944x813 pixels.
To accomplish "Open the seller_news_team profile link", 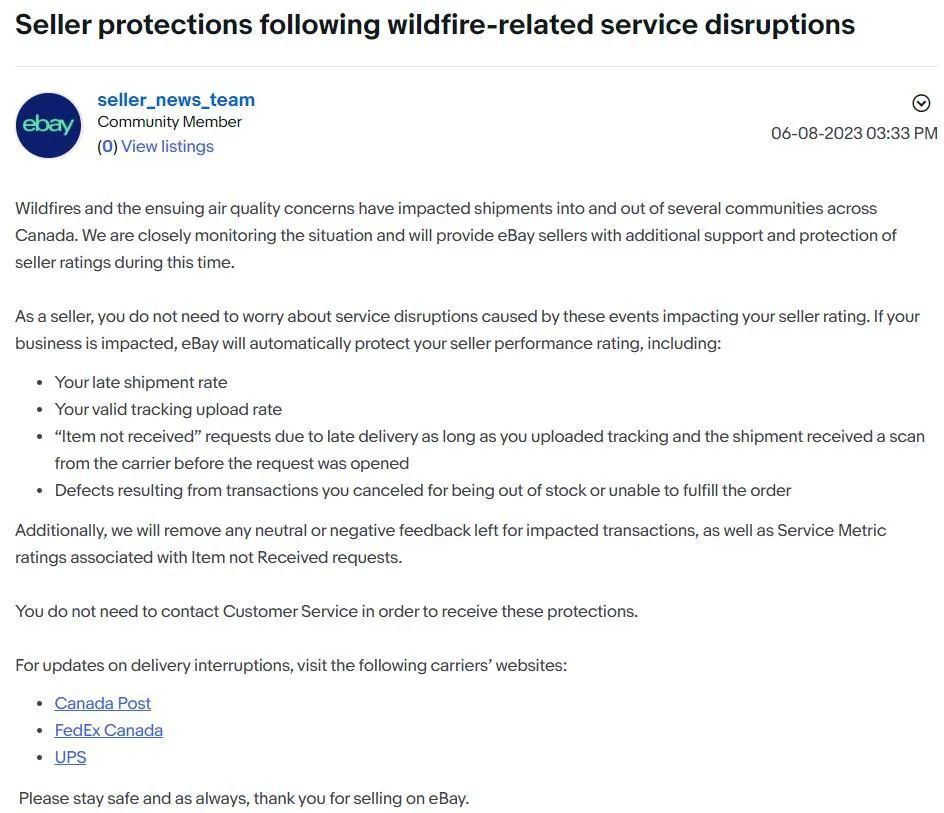I will click(176, 100).
